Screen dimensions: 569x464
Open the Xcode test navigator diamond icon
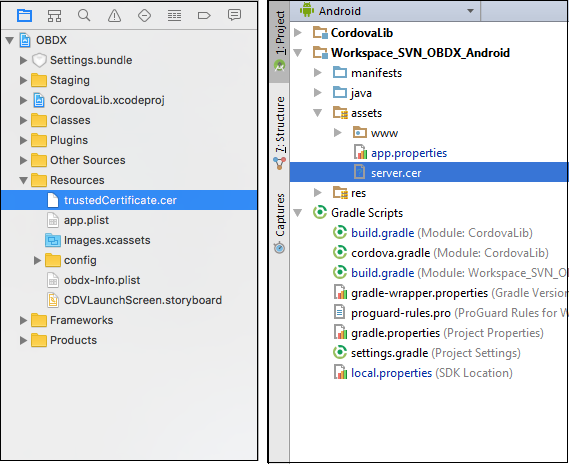coord(144,15)
